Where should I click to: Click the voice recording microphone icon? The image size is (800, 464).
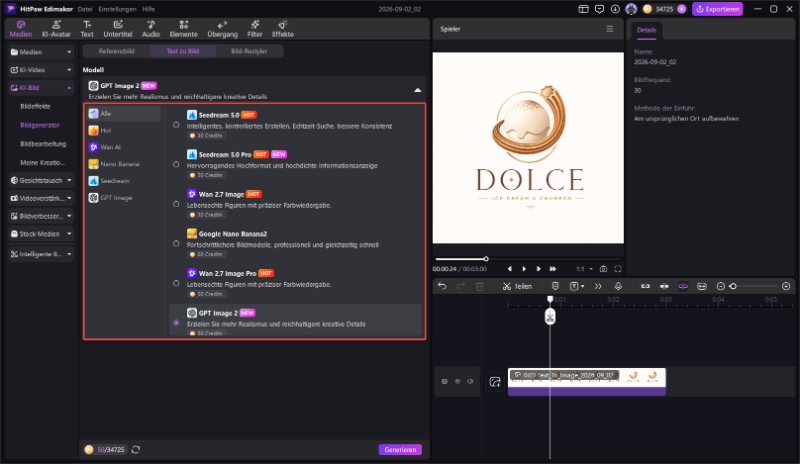(618, 286)
